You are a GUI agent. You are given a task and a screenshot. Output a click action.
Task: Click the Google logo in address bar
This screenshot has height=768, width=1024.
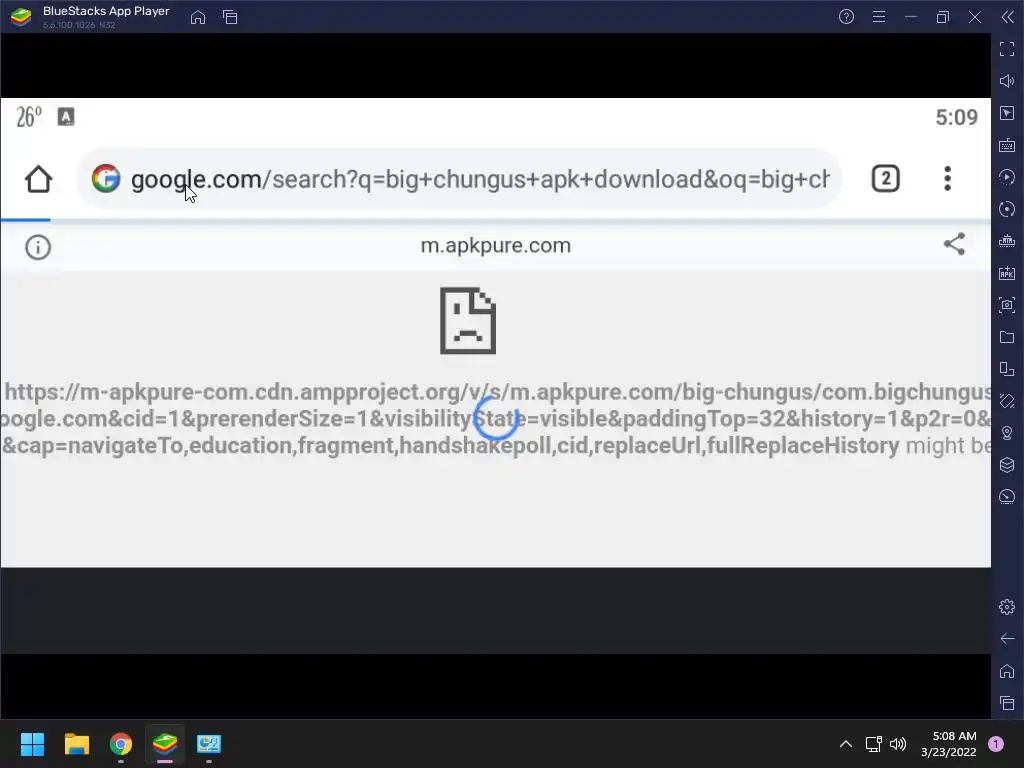click(x=106, y=178)
